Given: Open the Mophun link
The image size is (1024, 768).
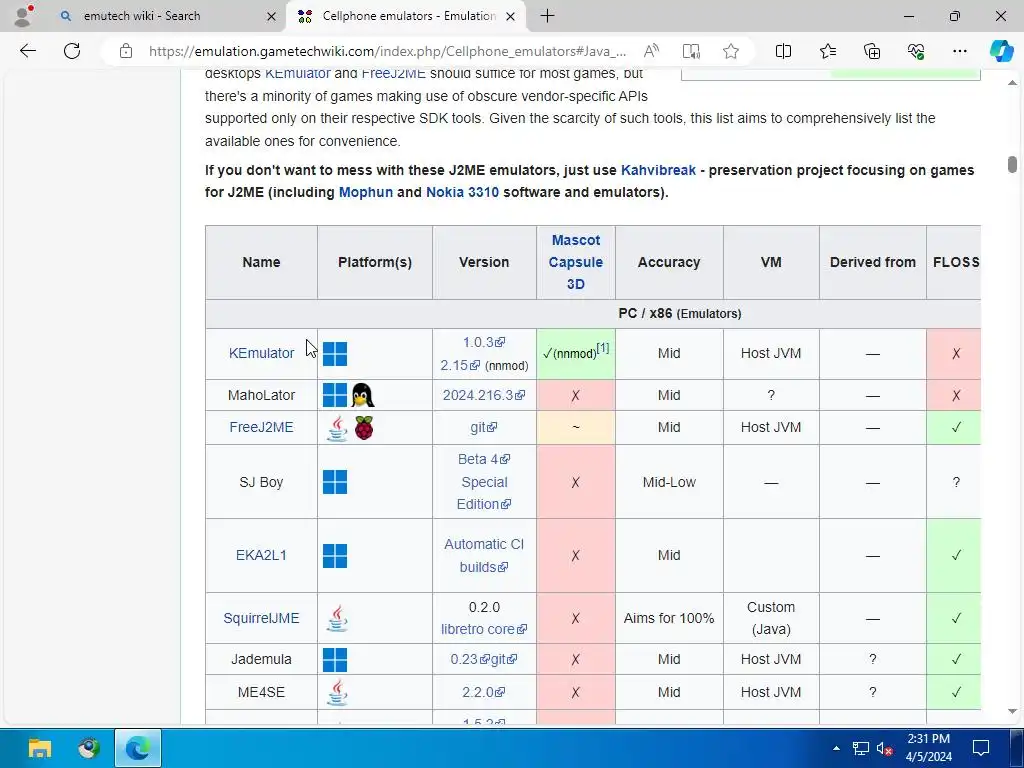Looking at the screenshot, I should pyautogui.click(x=366, y=192).
